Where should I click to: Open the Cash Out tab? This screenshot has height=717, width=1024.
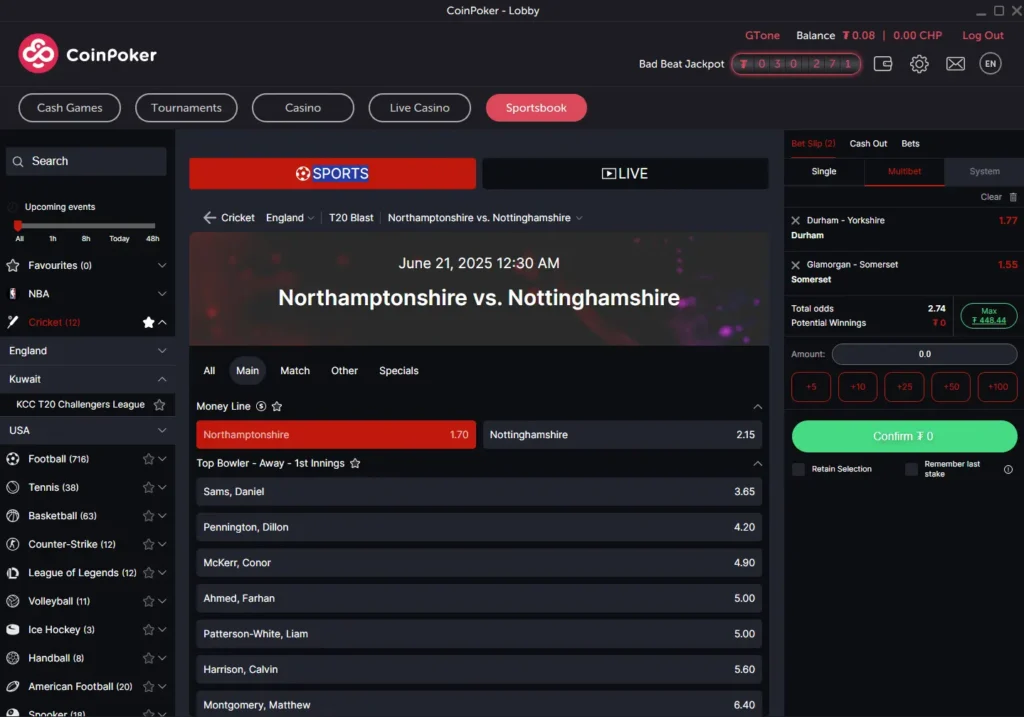pos(868,144)
